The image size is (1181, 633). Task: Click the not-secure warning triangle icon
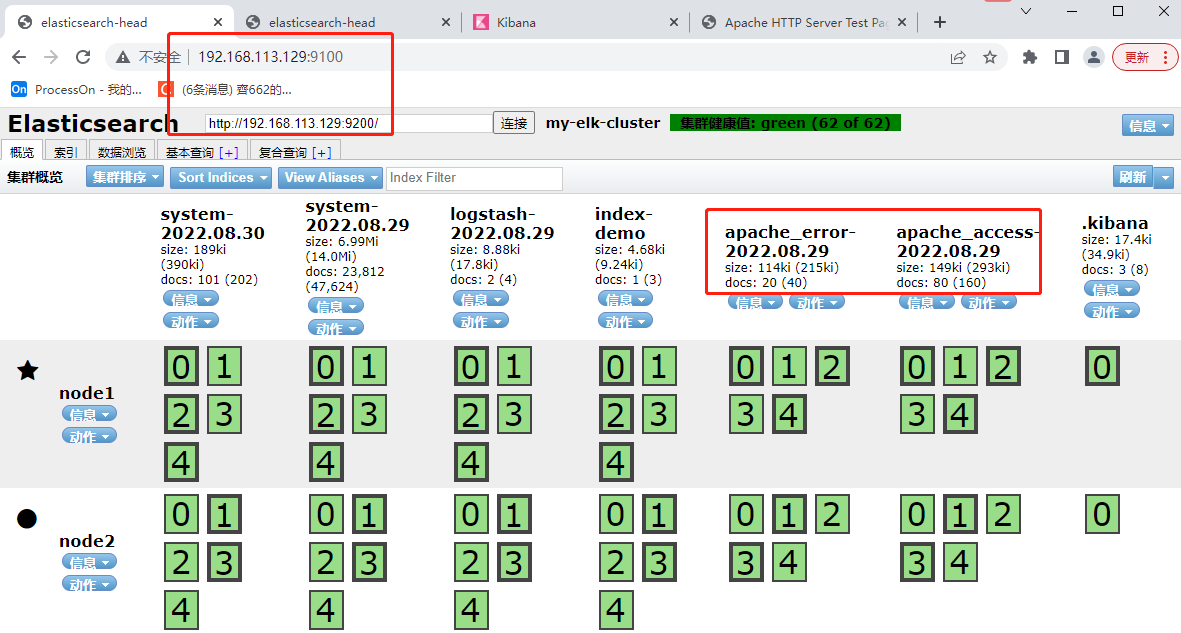click(123, 57)
